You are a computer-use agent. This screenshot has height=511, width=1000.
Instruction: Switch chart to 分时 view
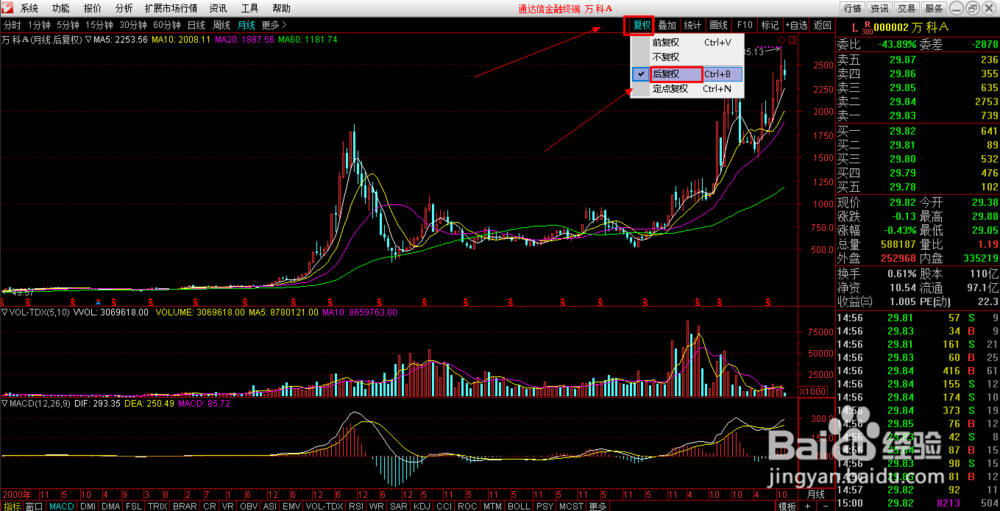[x=13, y=25]
